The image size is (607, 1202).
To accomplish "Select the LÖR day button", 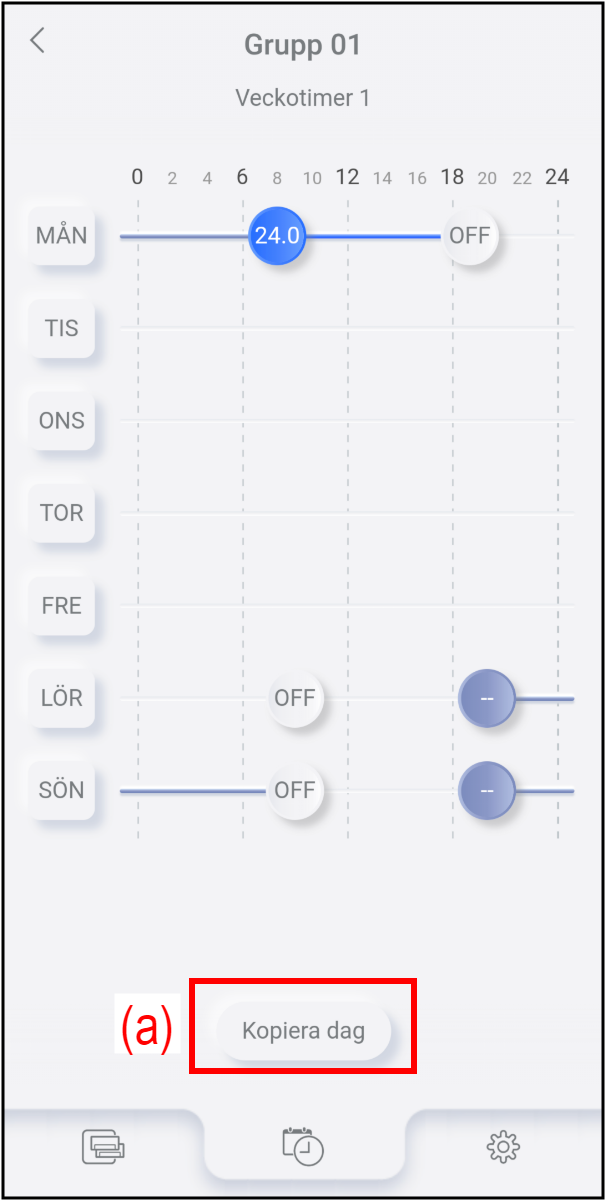I will 62,697.
